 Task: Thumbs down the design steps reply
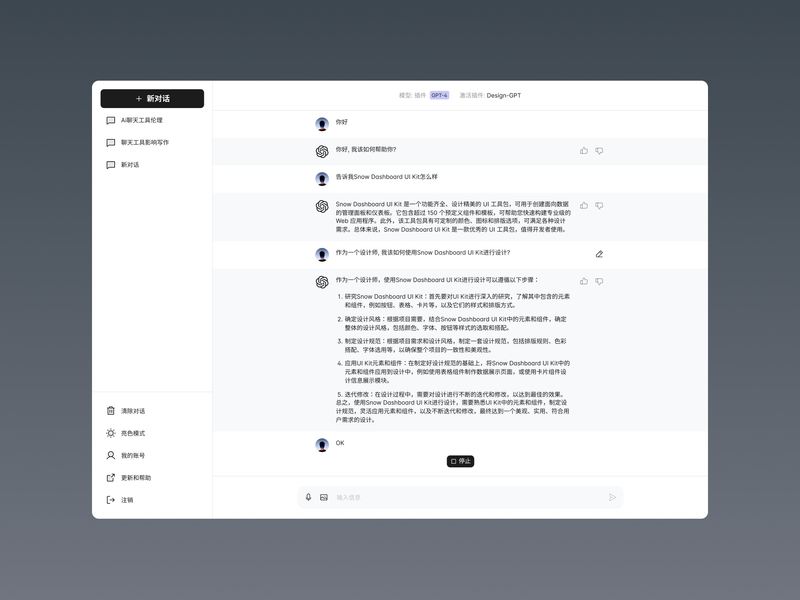(599, 281)
